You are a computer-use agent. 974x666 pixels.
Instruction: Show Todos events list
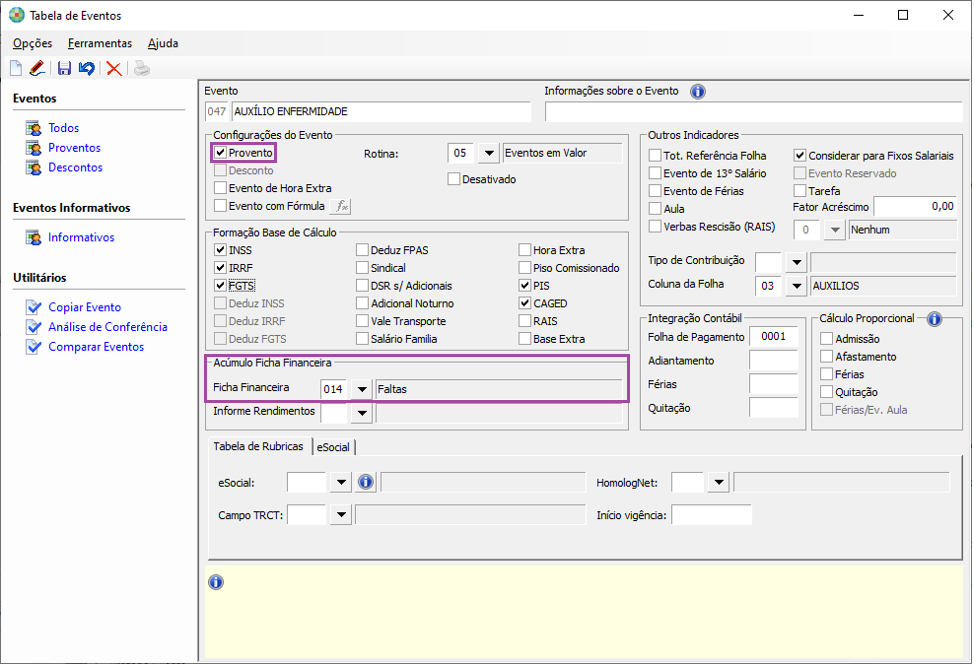[63, 128]
